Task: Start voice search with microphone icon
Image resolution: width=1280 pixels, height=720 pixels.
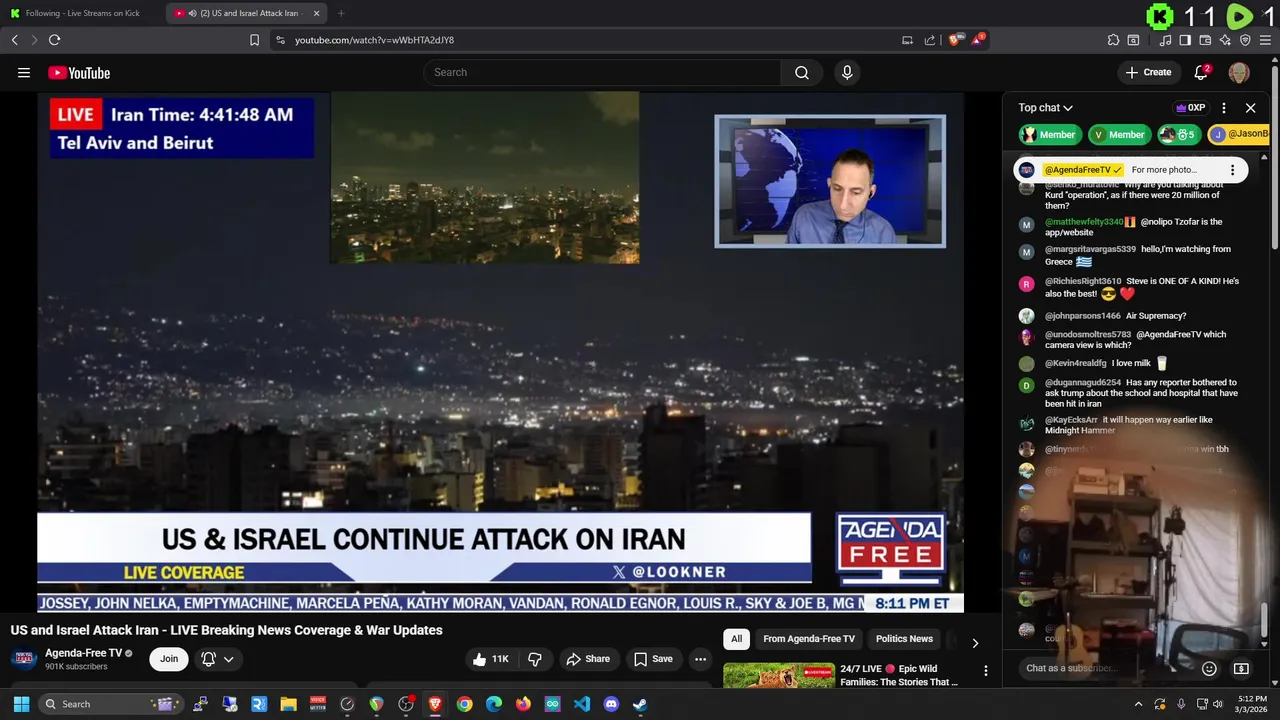Action: coord(847,72)
